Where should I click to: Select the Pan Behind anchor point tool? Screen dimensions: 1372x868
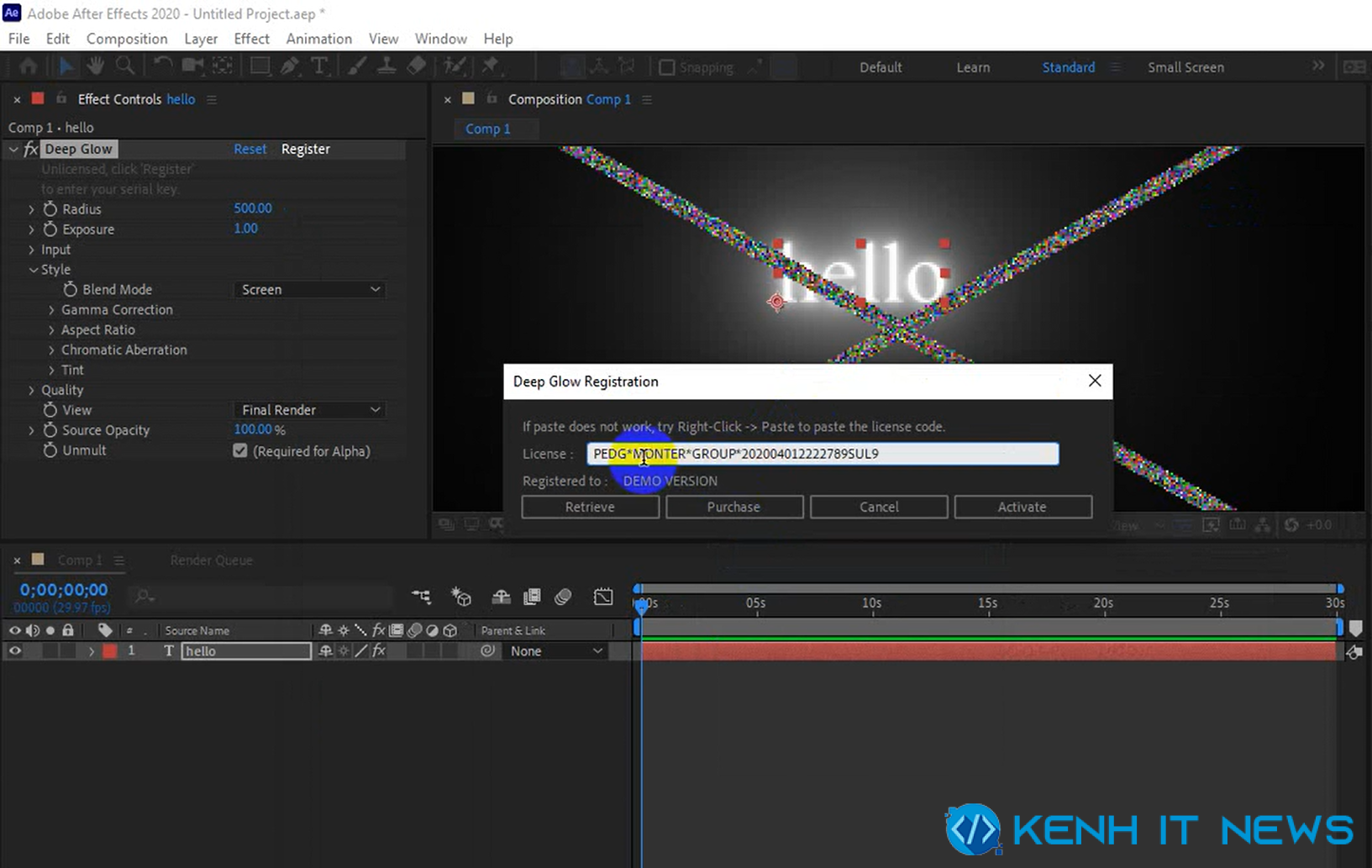(x=223, y=66)
